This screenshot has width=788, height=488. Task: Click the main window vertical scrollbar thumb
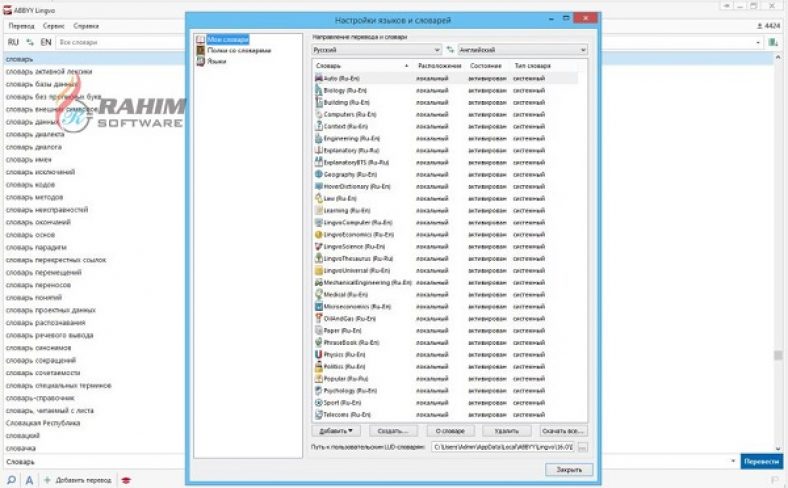coord(778,355)
